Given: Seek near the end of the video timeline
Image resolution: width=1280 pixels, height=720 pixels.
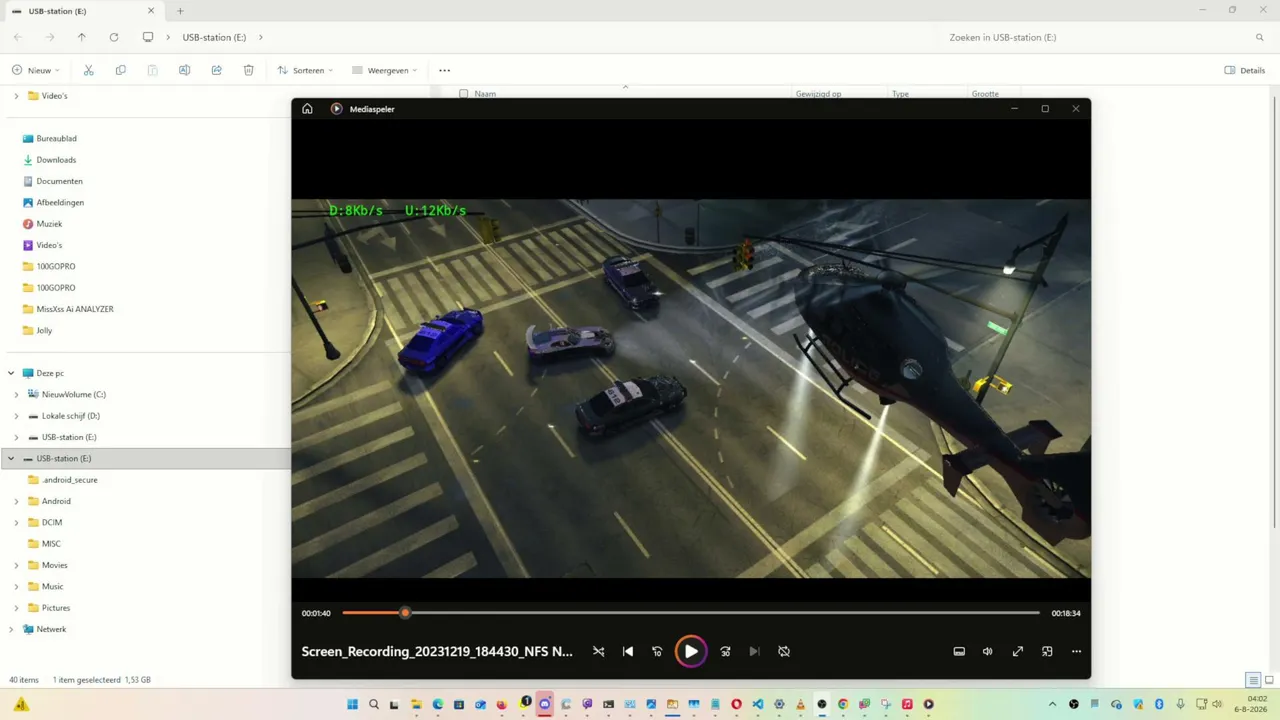Looking at the screenshot, I should pos(1030,613).
